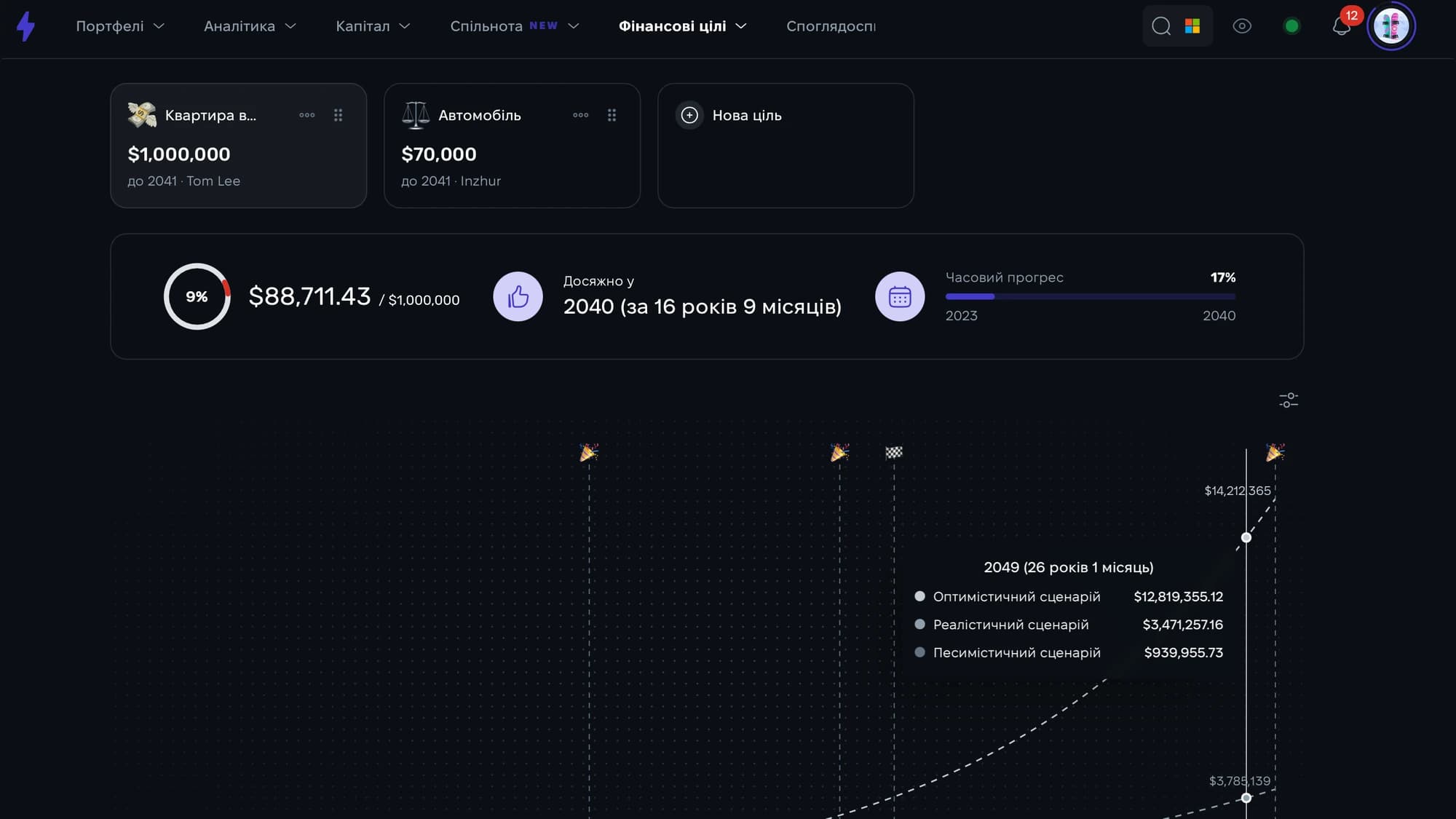Click drag handle on Автомобіль card
The height and width of the screenshot is (819, 1456).
click(612, 115)
